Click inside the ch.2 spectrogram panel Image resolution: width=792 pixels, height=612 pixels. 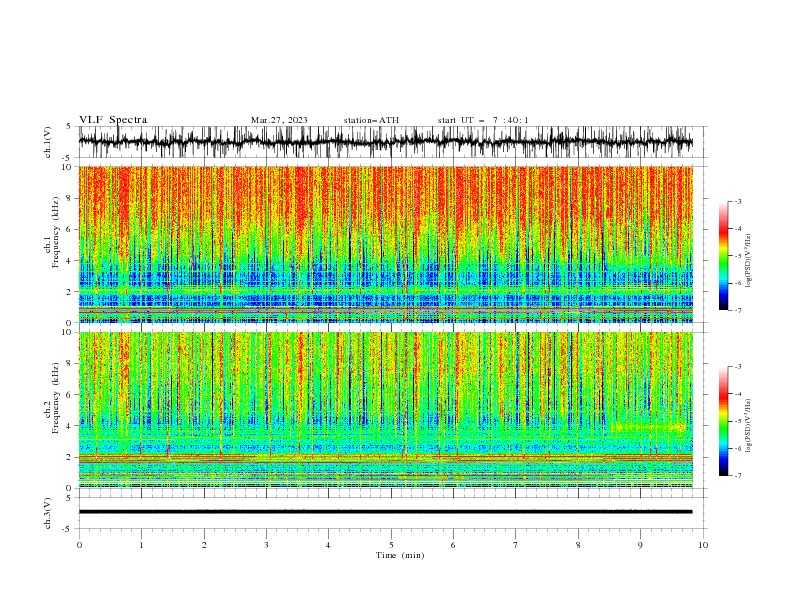[x=385, y=410]
